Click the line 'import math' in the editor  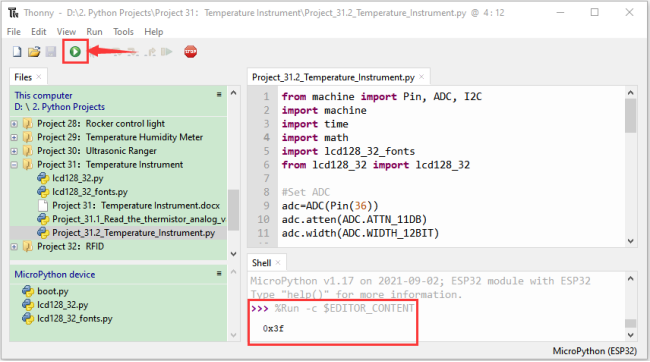pyautogui.click(x=315, y=138)
